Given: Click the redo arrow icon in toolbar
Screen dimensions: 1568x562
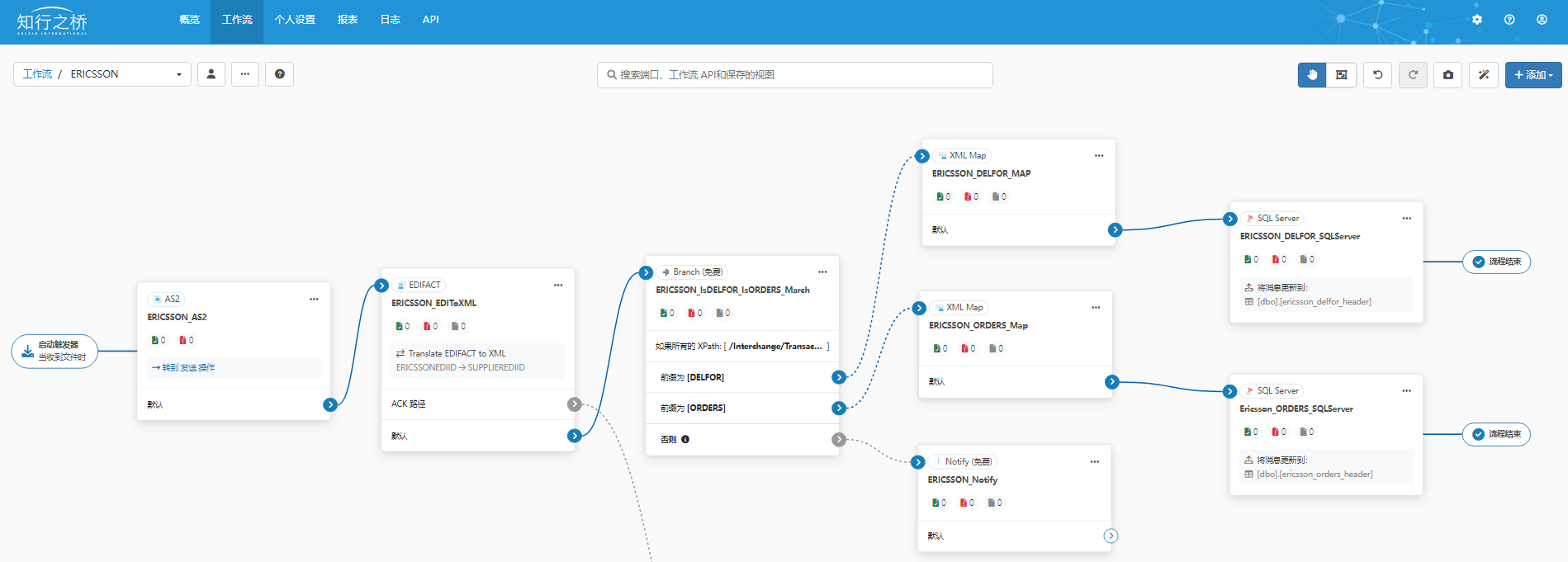Looking at the screenshot, I should (x=1413, y=75).
